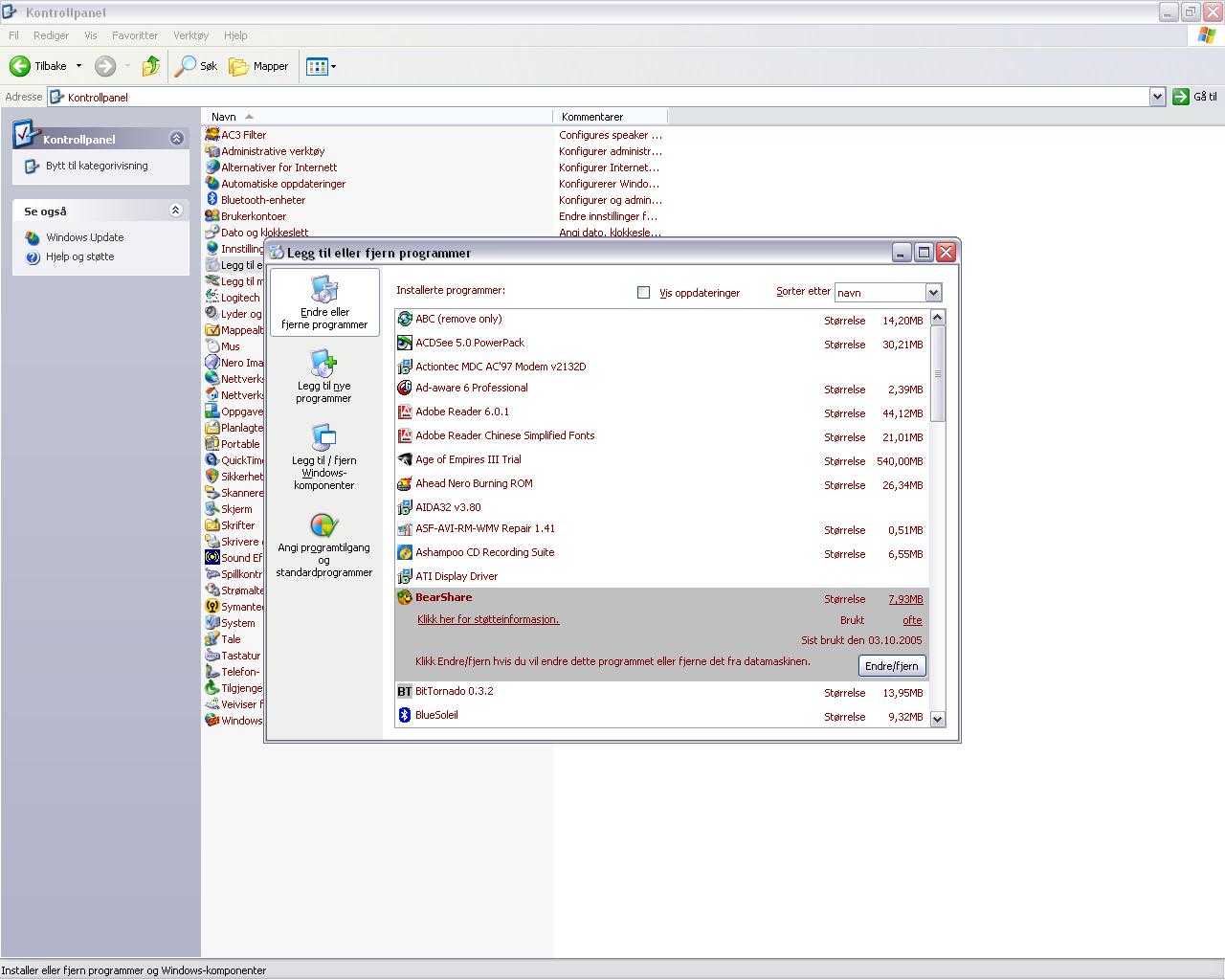The image size is (1225, 980).
Task: Click the ofte usage link for BearShare
Action: [912, 620]
